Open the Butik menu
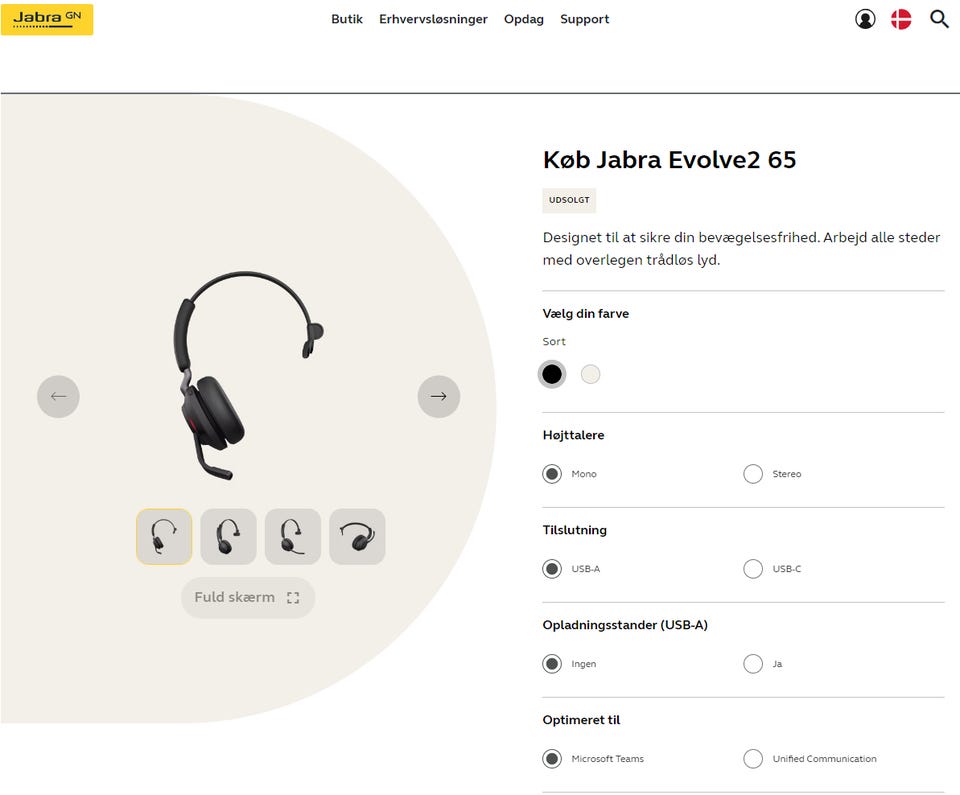Image resolution: width=960 pixels, height=795 pixels. (347, 19)
